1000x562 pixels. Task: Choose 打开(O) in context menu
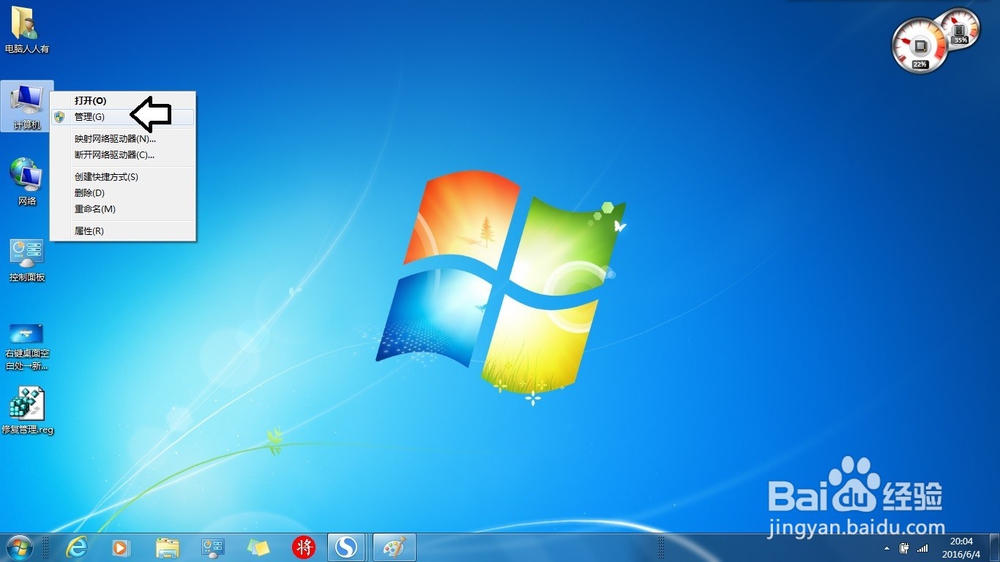click(123, 101)
